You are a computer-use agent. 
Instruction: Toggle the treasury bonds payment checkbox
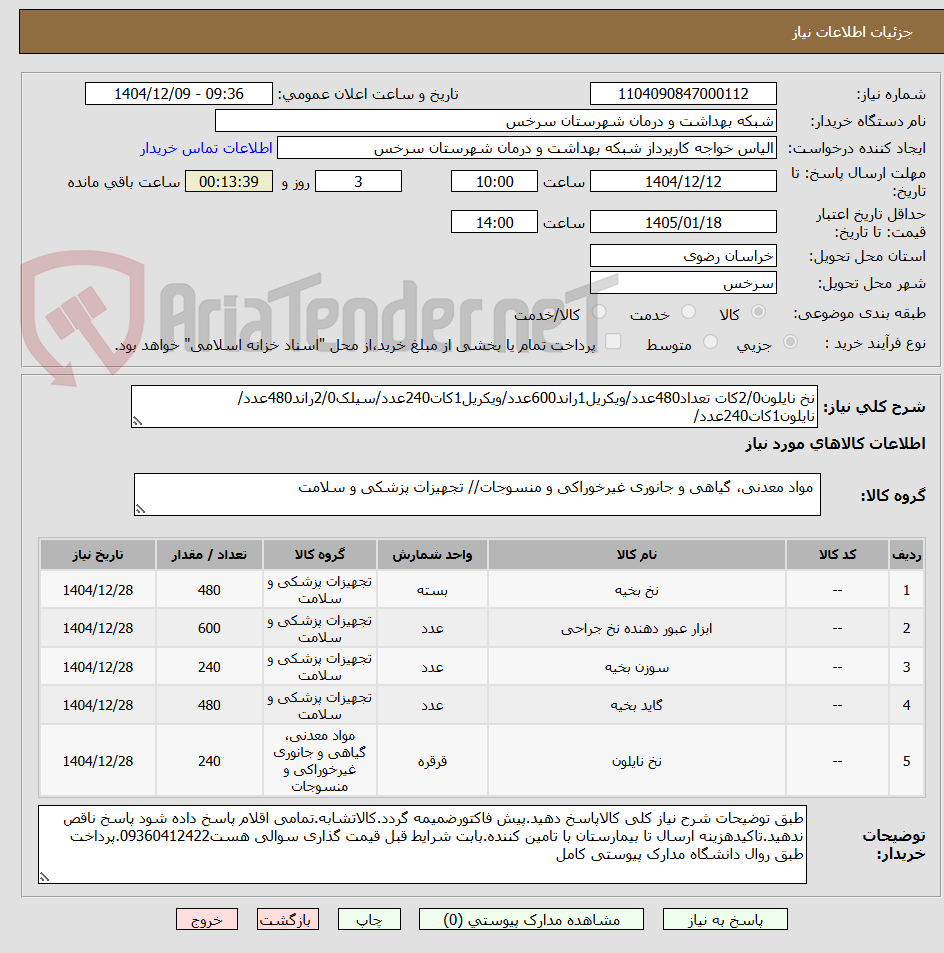613,342
